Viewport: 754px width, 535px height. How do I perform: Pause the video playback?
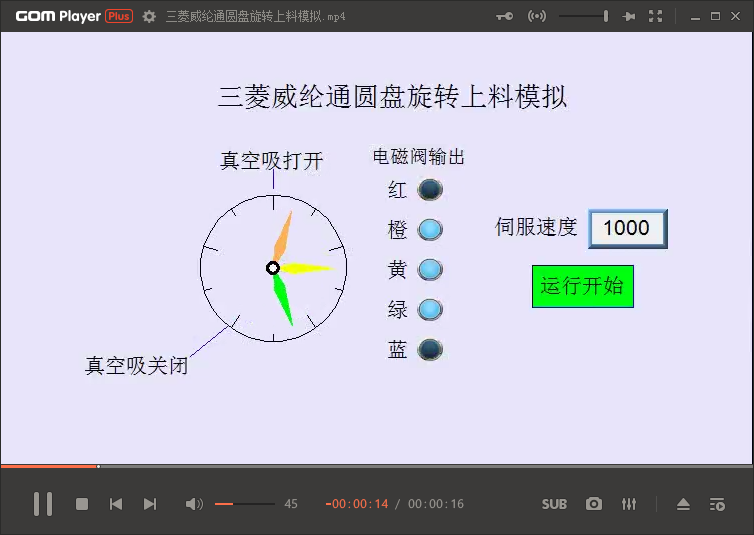click(x=43, y=504)
